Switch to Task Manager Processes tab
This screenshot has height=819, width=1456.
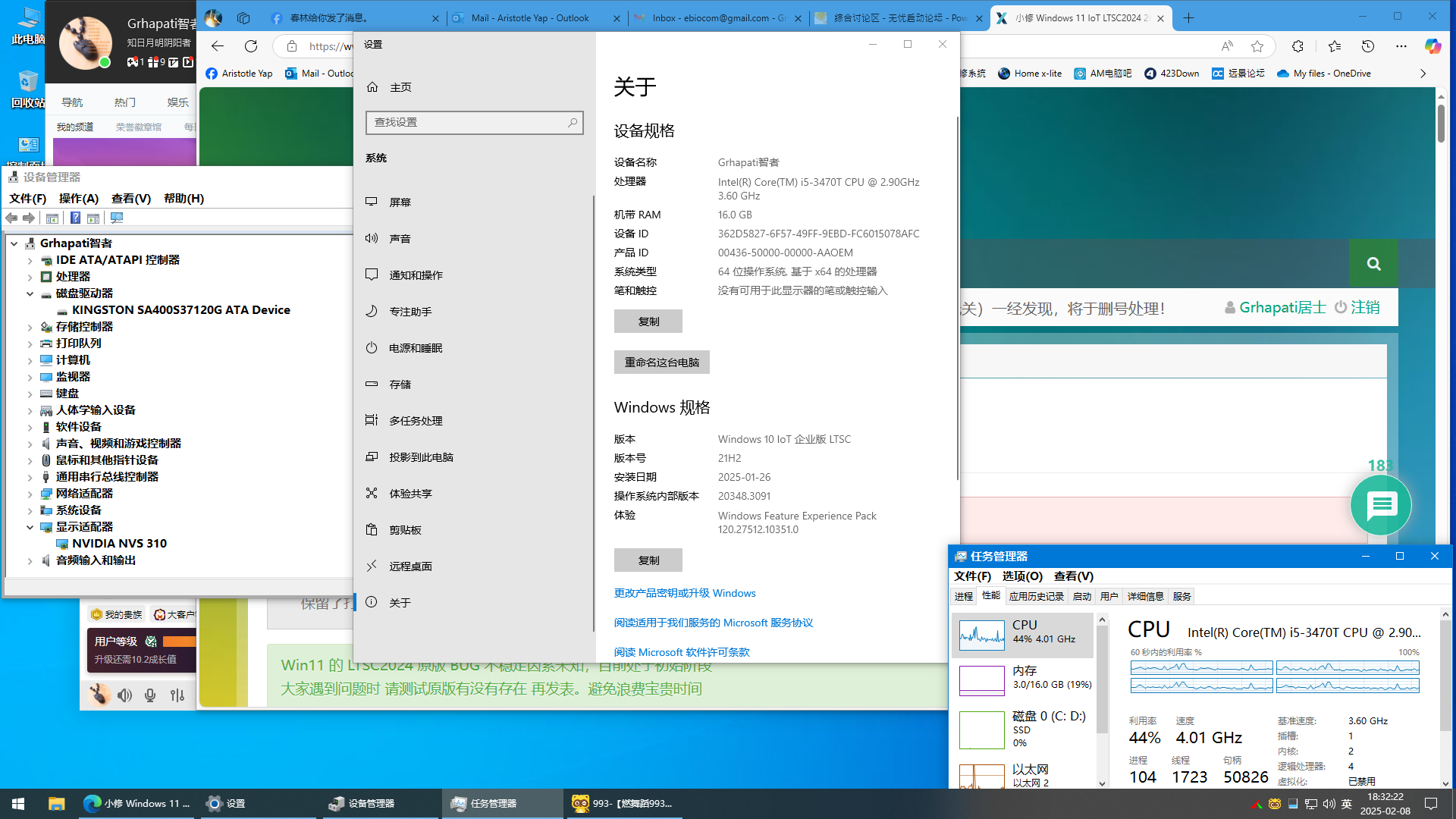point(964,597)
